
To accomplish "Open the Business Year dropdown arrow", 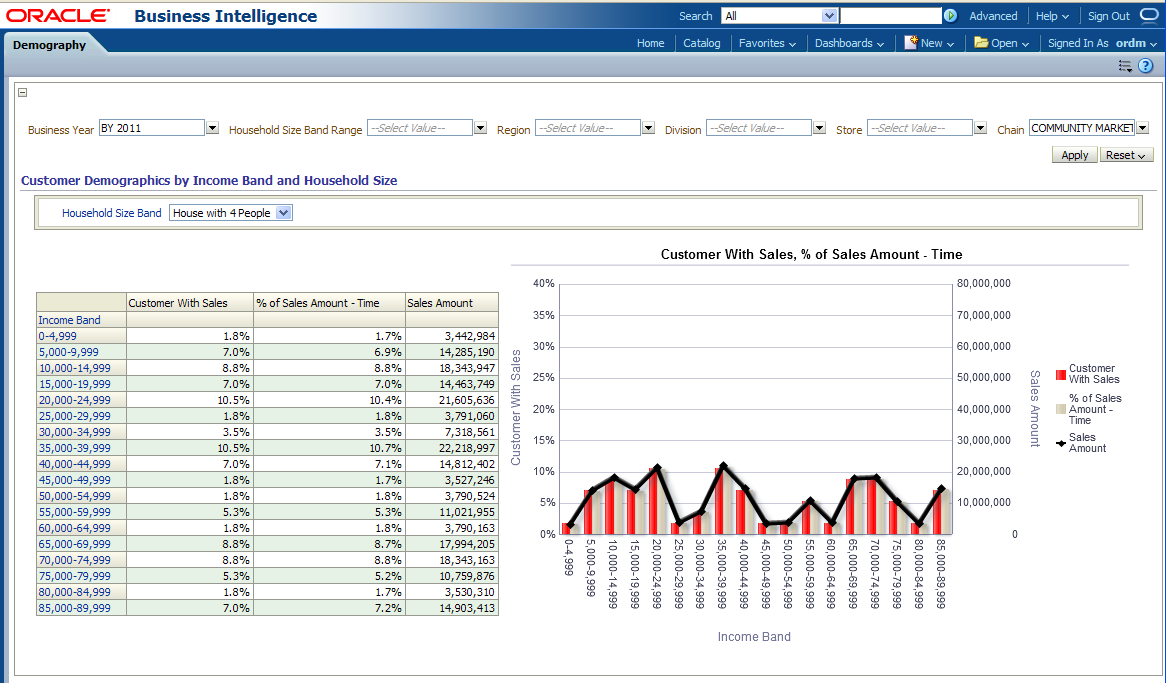I will tap(212, 128).
